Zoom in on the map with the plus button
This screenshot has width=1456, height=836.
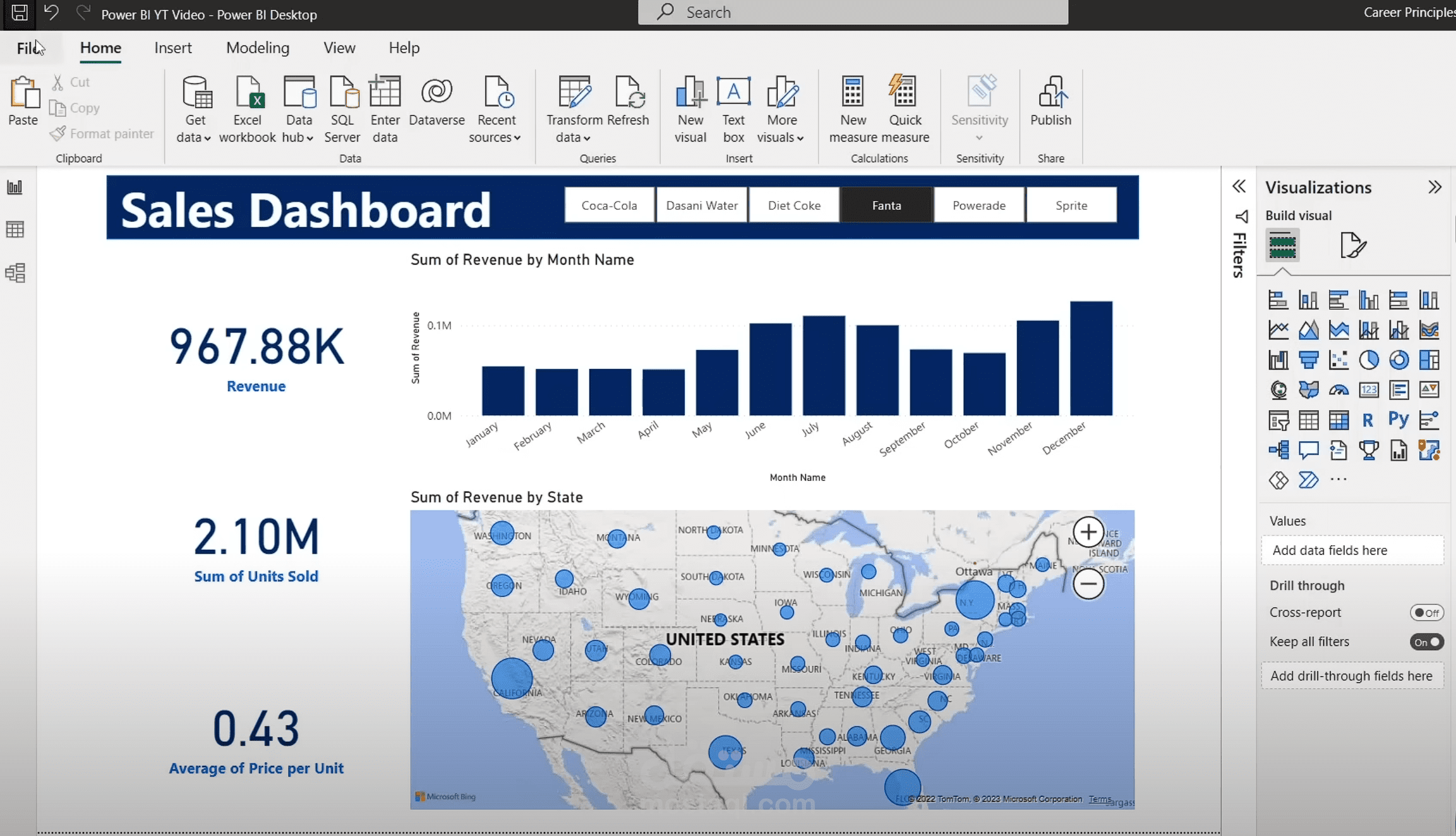coord(1088,532)
